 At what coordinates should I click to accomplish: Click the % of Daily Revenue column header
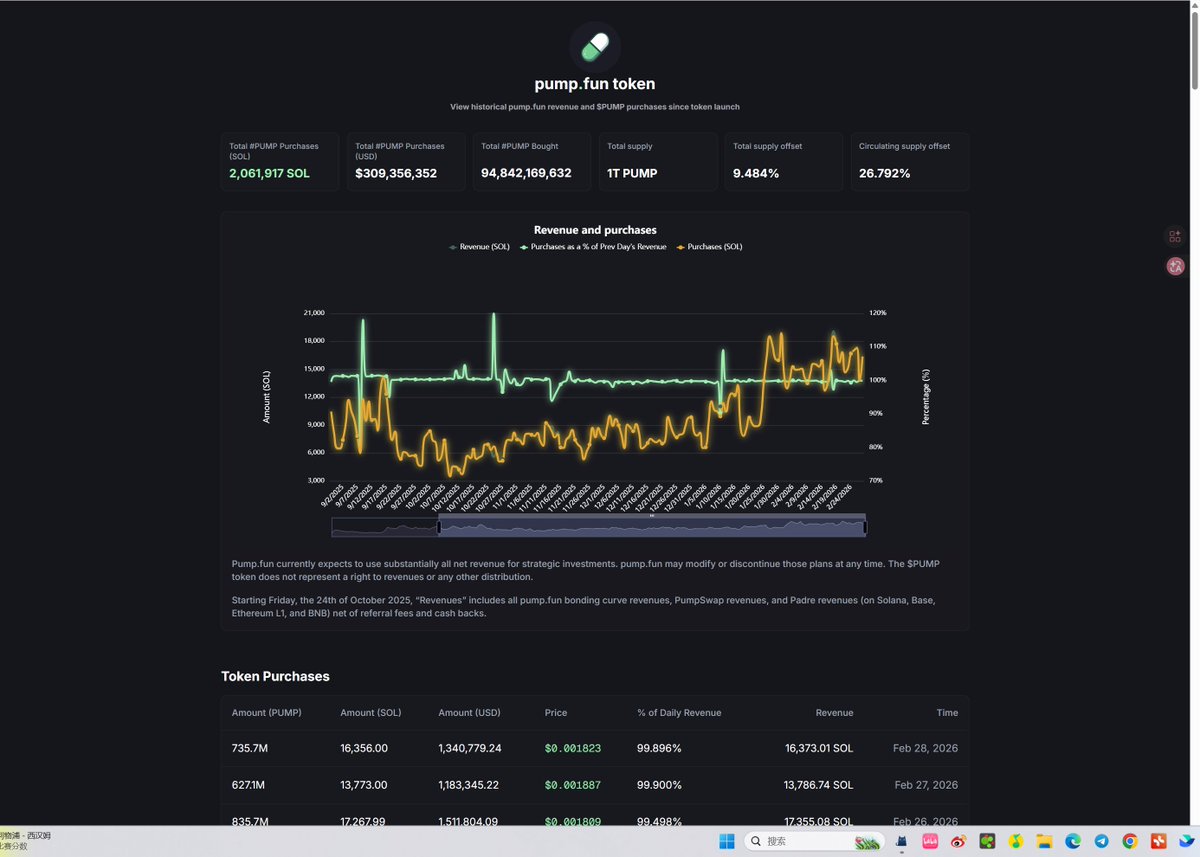coord(679,712)
